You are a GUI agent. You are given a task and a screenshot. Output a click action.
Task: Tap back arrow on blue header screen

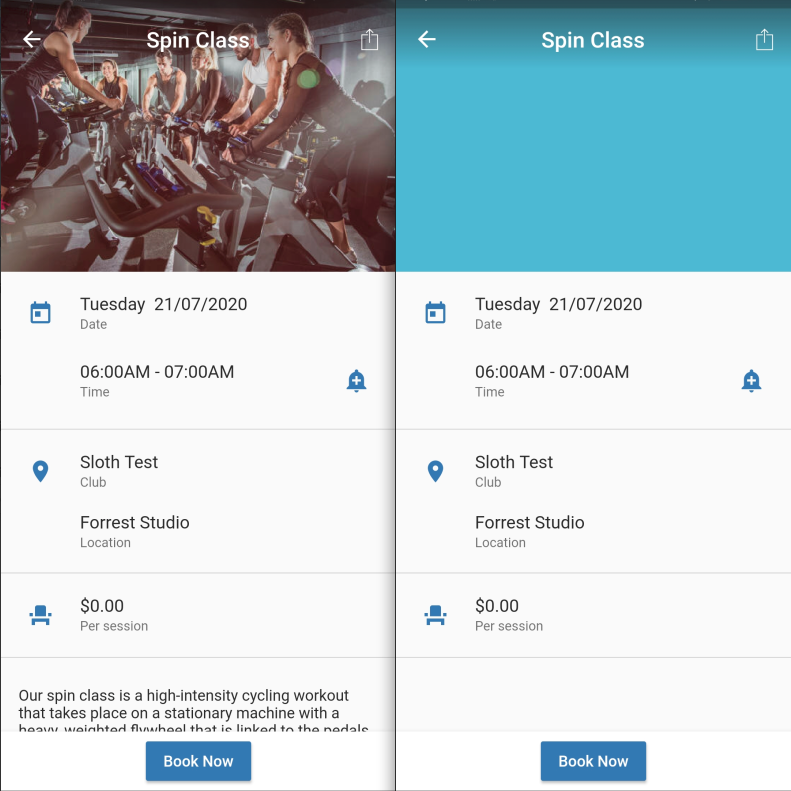(x=427, y=39)
